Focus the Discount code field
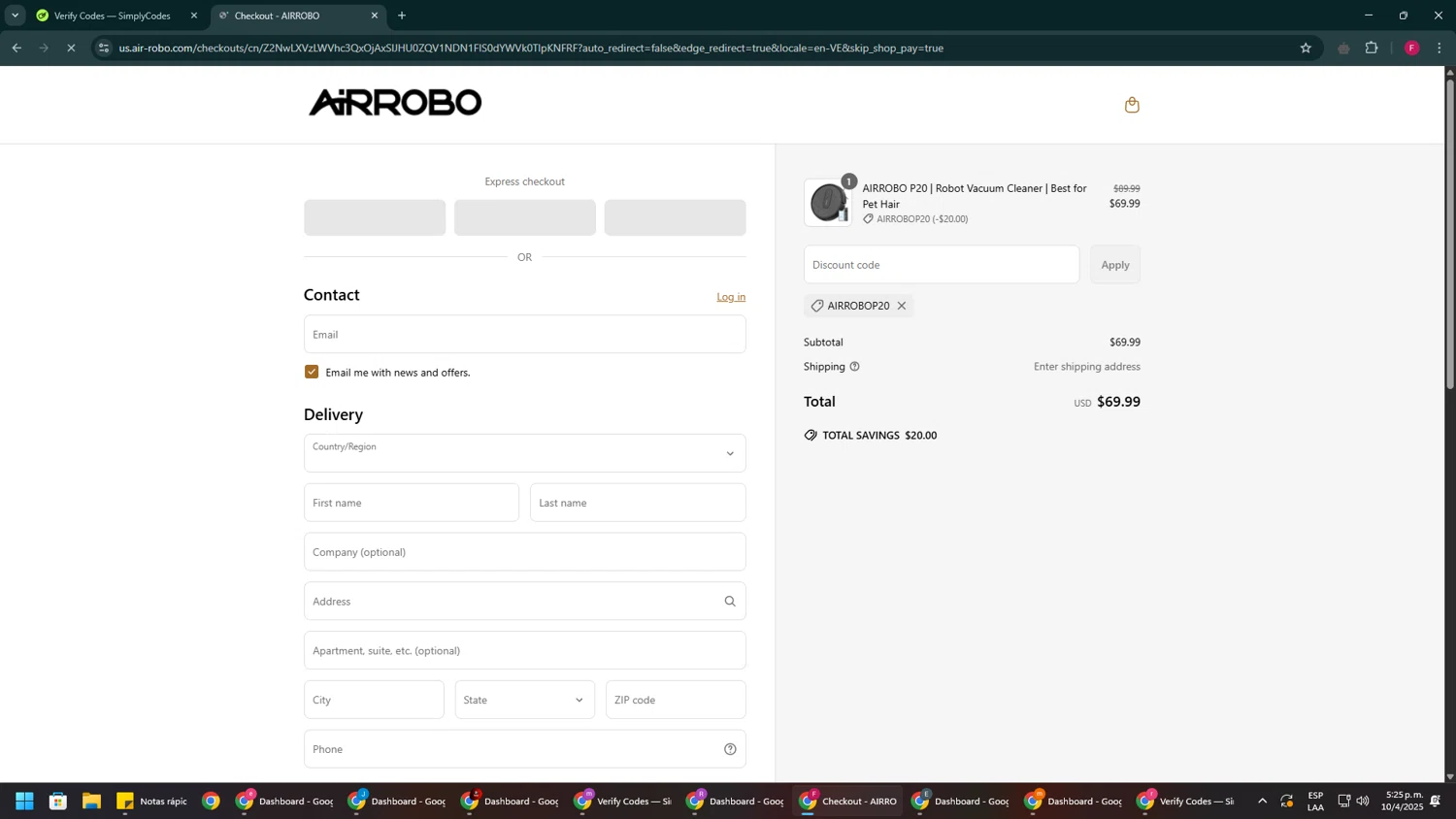 coord(942,265)
